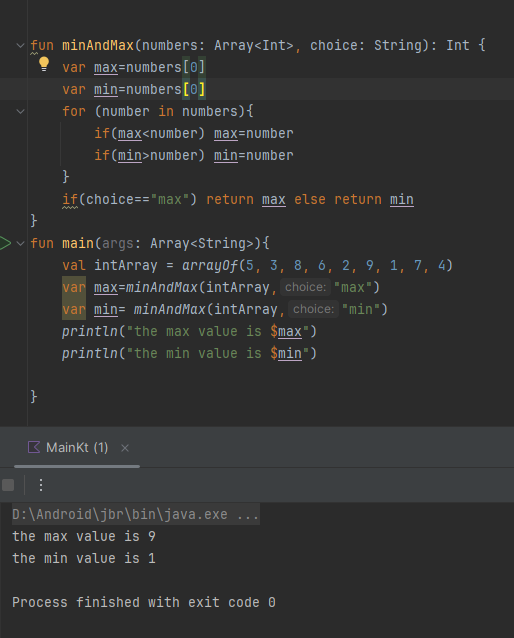This screenshot has height=638, width=514.
Task: Click the Kotlin icon on MainKt tab
Action: pos(34,447)
